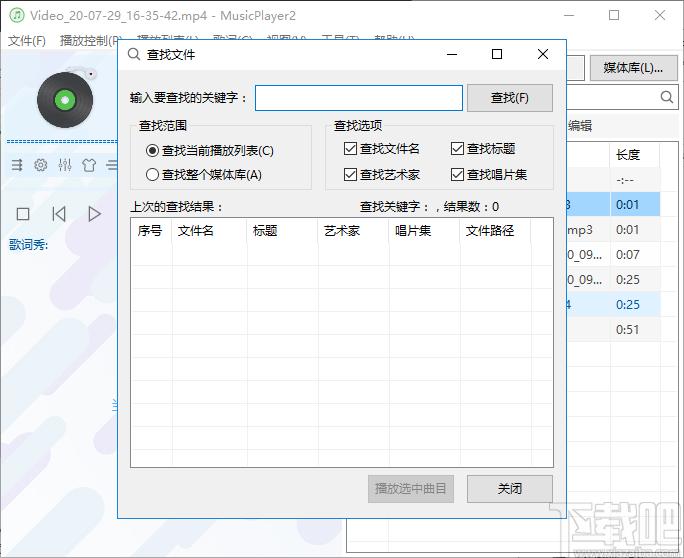Go to the previous track
This screenshot has height=558, width=684.
[59, 214]
